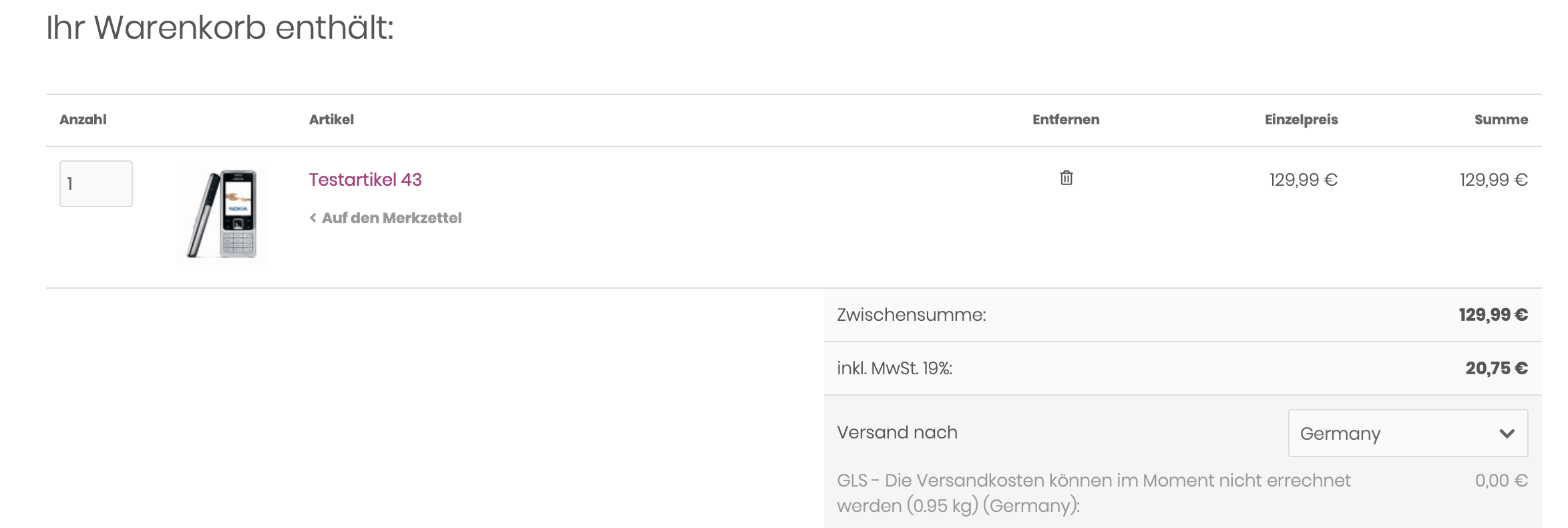1568x528 pixels.
Task: Click the bold Zwischensumme amount 129,99 €
Action: tap(1493, 315)
